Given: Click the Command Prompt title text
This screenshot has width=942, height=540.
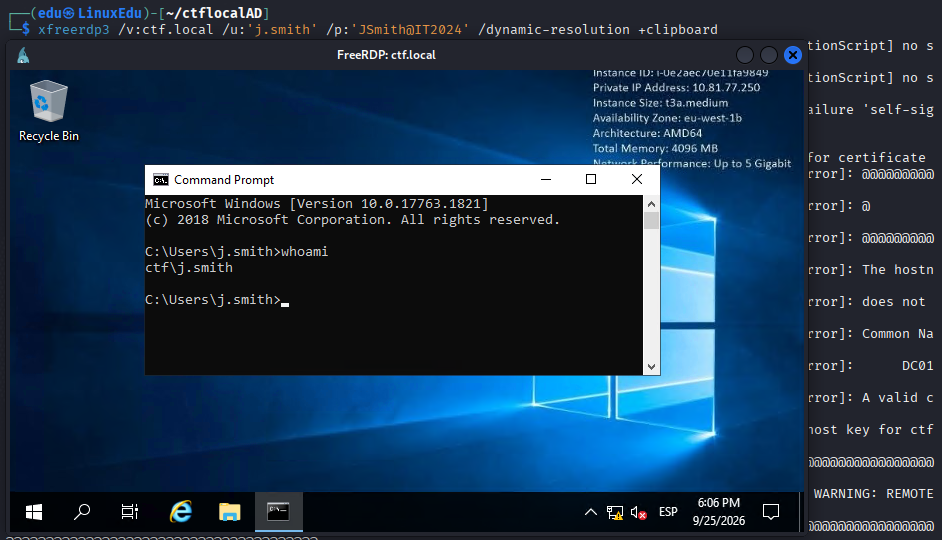Looking at the screenshot, I should (223, 180).
